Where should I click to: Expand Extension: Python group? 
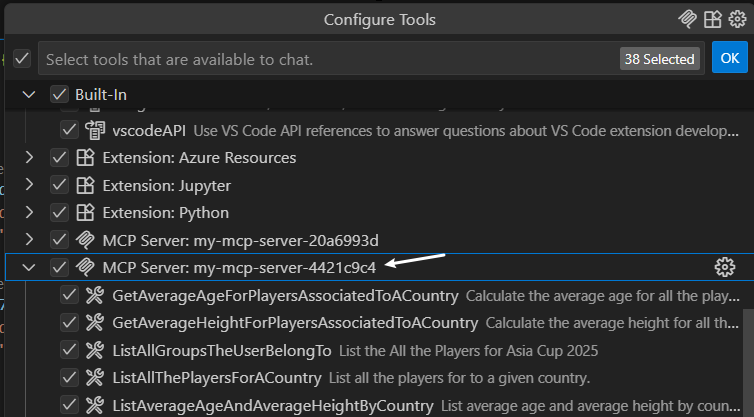(29, 212)
